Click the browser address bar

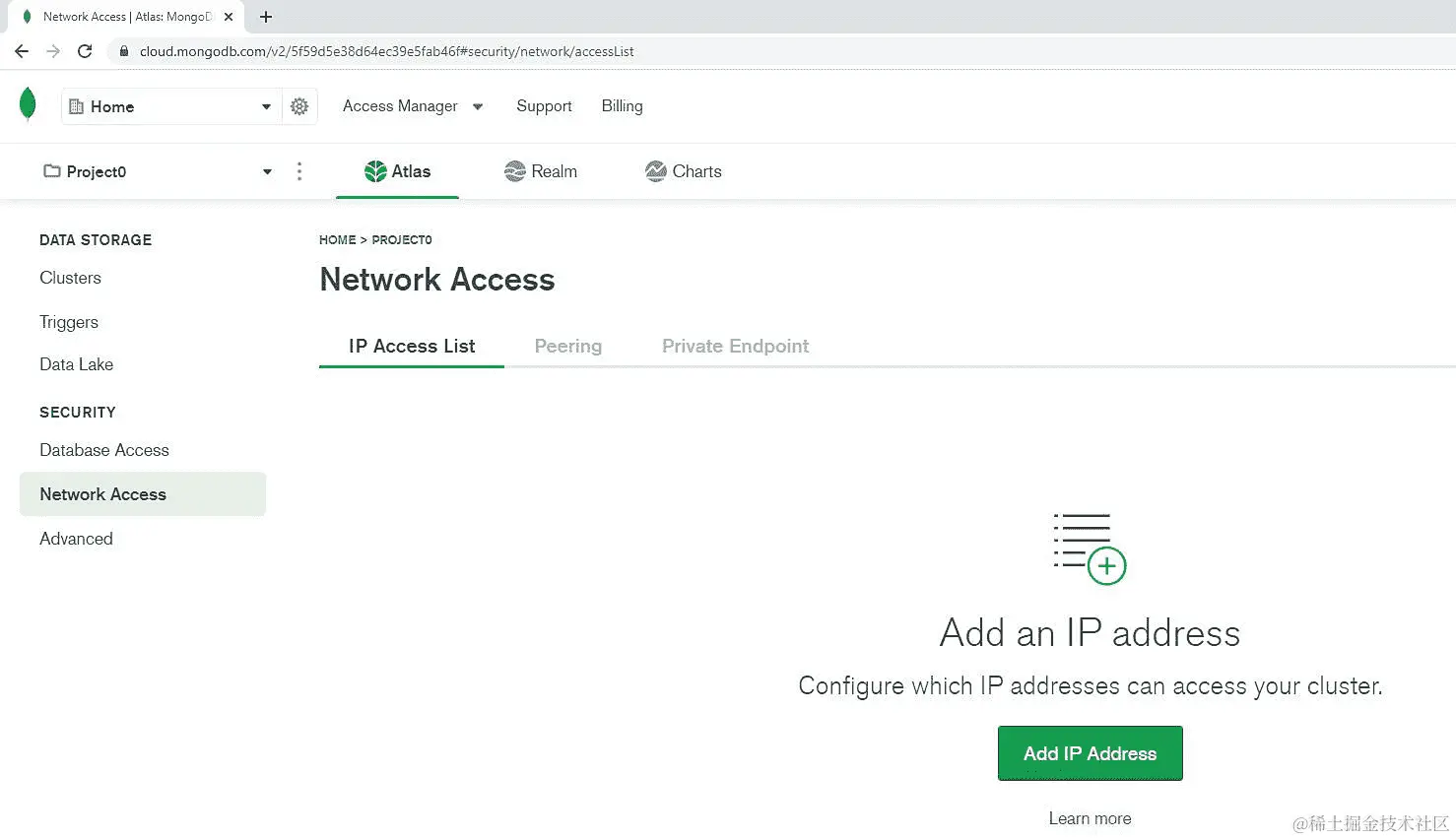(x=394, y=50)
